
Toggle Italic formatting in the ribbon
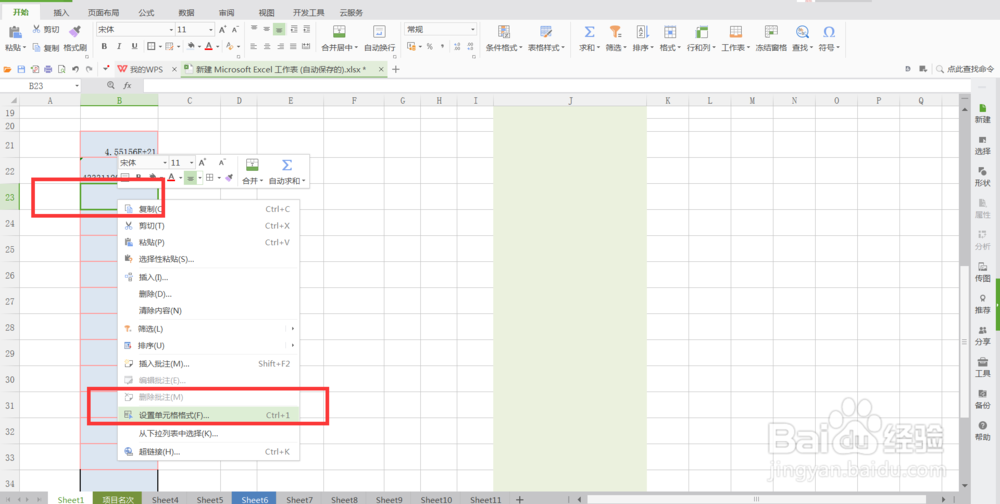[119, 47]
